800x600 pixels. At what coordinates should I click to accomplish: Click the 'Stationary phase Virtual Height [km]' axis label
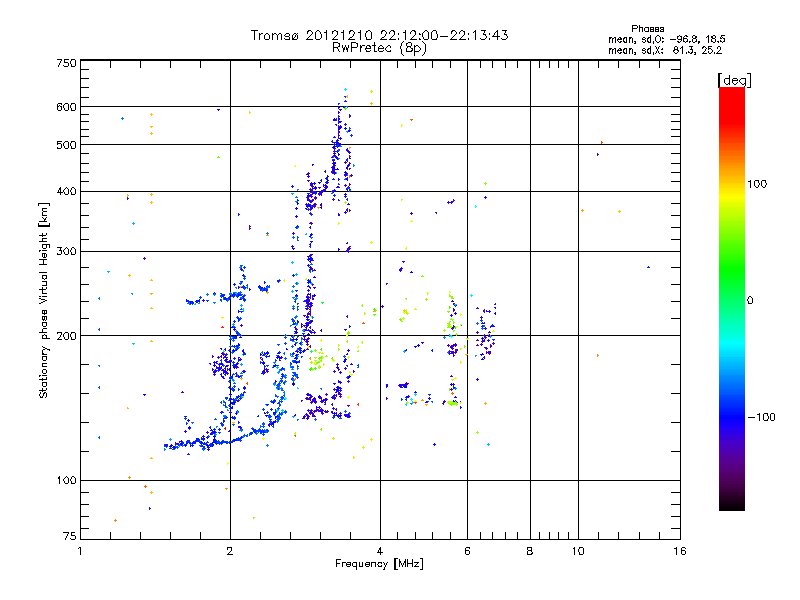(x=44, y=301)
